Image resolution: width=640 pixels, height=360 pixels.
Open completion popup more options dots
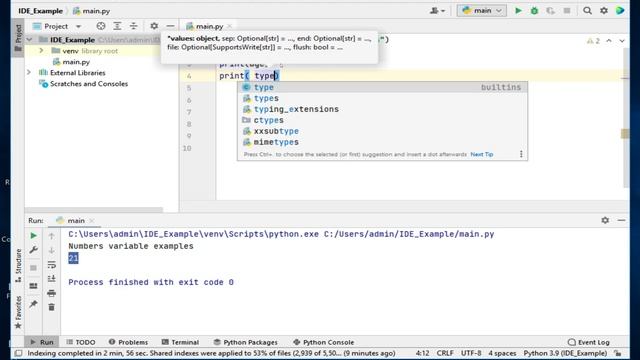[521, 154]
